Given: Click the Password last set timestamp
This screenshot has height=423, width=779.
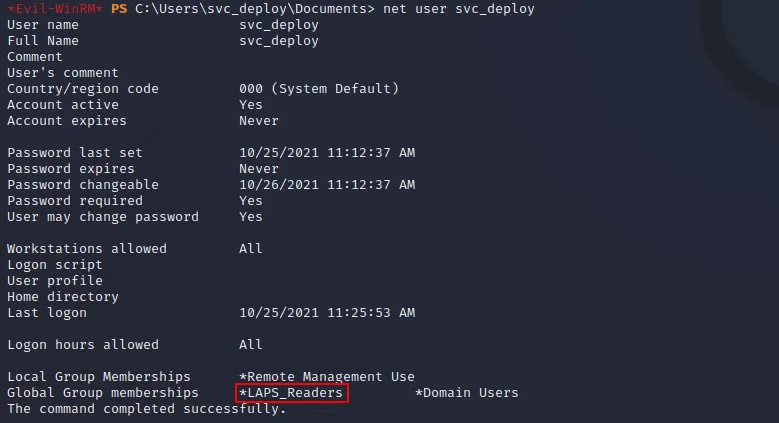Looking at the screenshot, I should [x=327, y=153].
